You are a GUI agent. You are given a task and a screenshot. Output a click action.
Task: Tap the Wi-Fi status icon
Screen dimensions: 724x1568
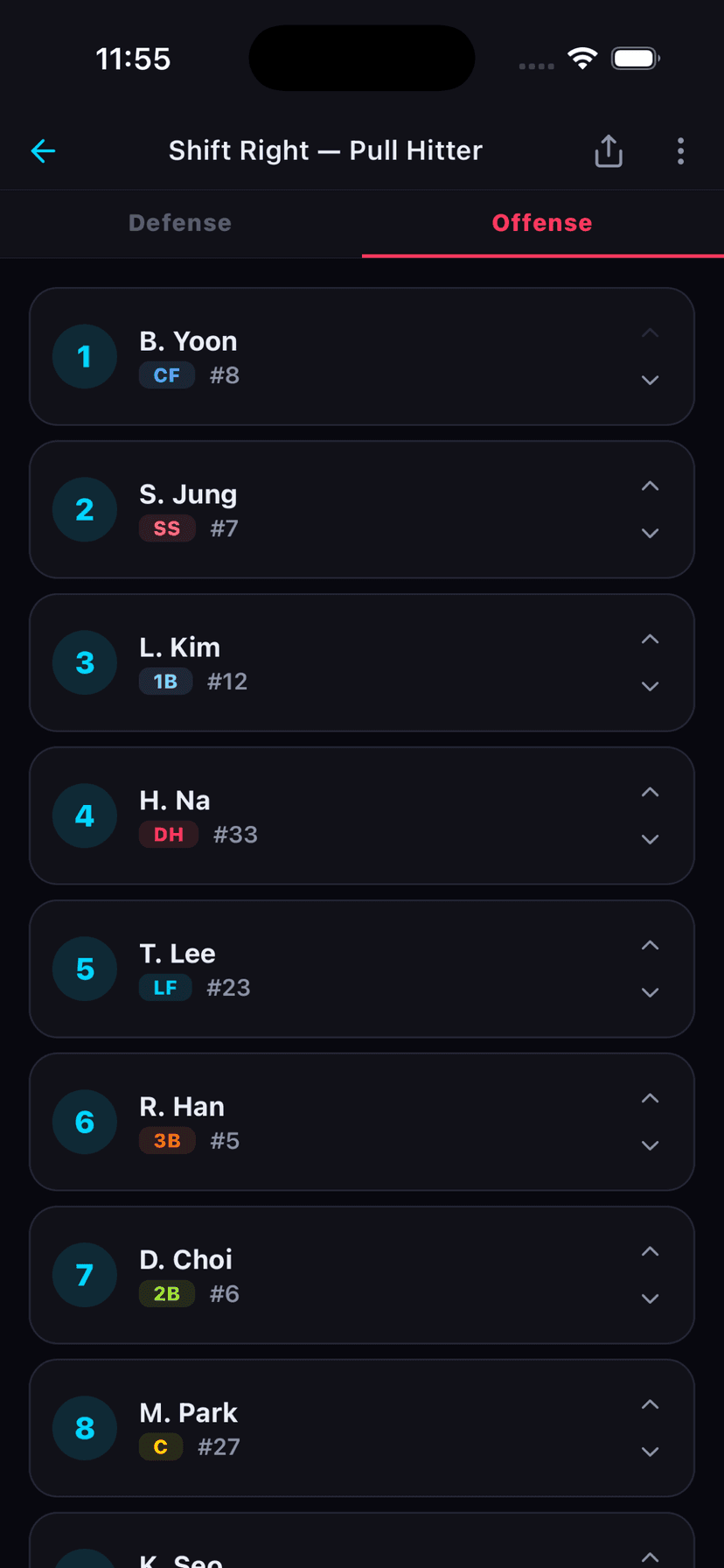click(x=581, y=59)
